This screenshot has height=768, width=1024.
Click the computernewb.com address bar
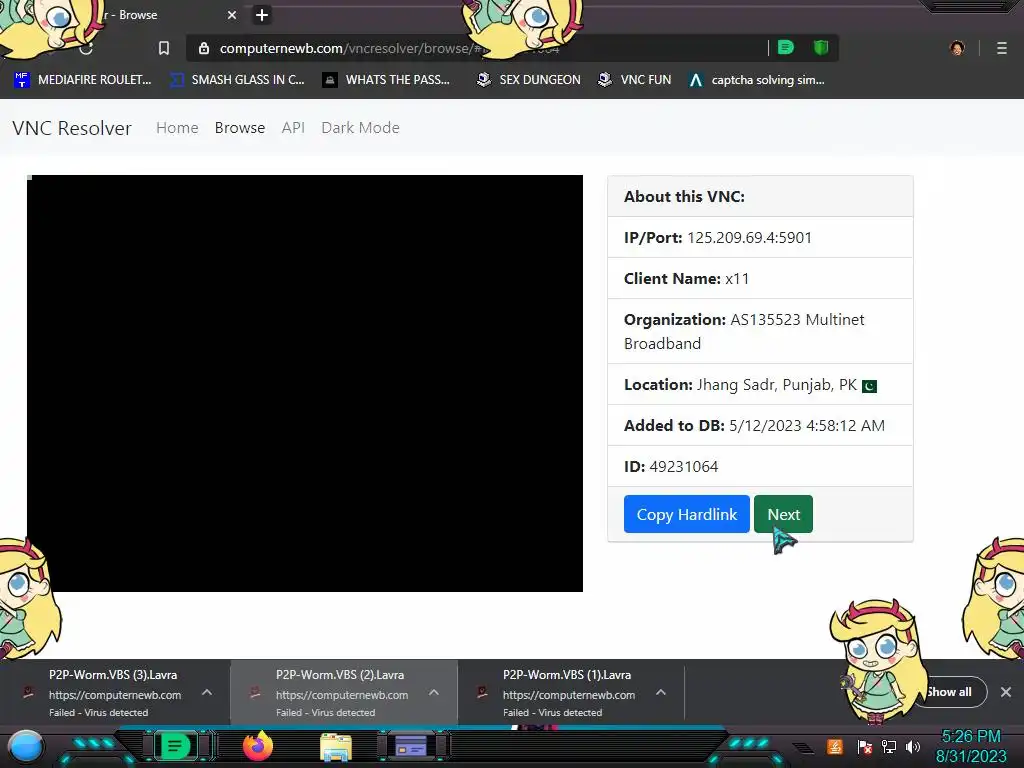click(x=477, y=48)
